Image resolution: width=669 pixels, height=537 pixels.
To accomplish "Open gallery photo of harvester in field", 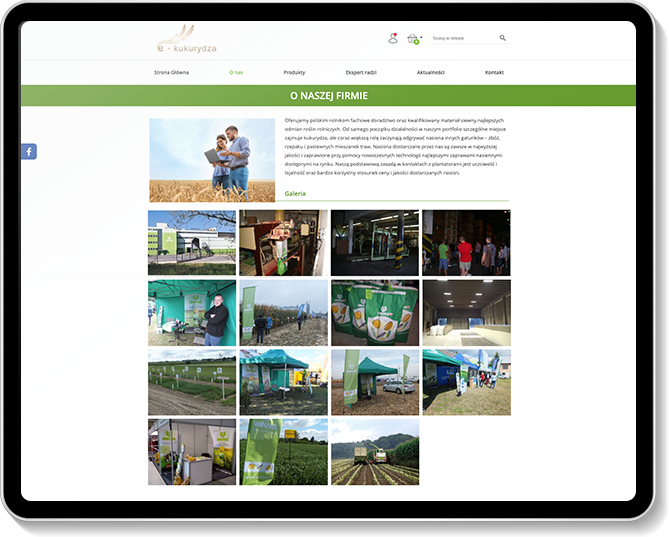I will click(375, 451).
